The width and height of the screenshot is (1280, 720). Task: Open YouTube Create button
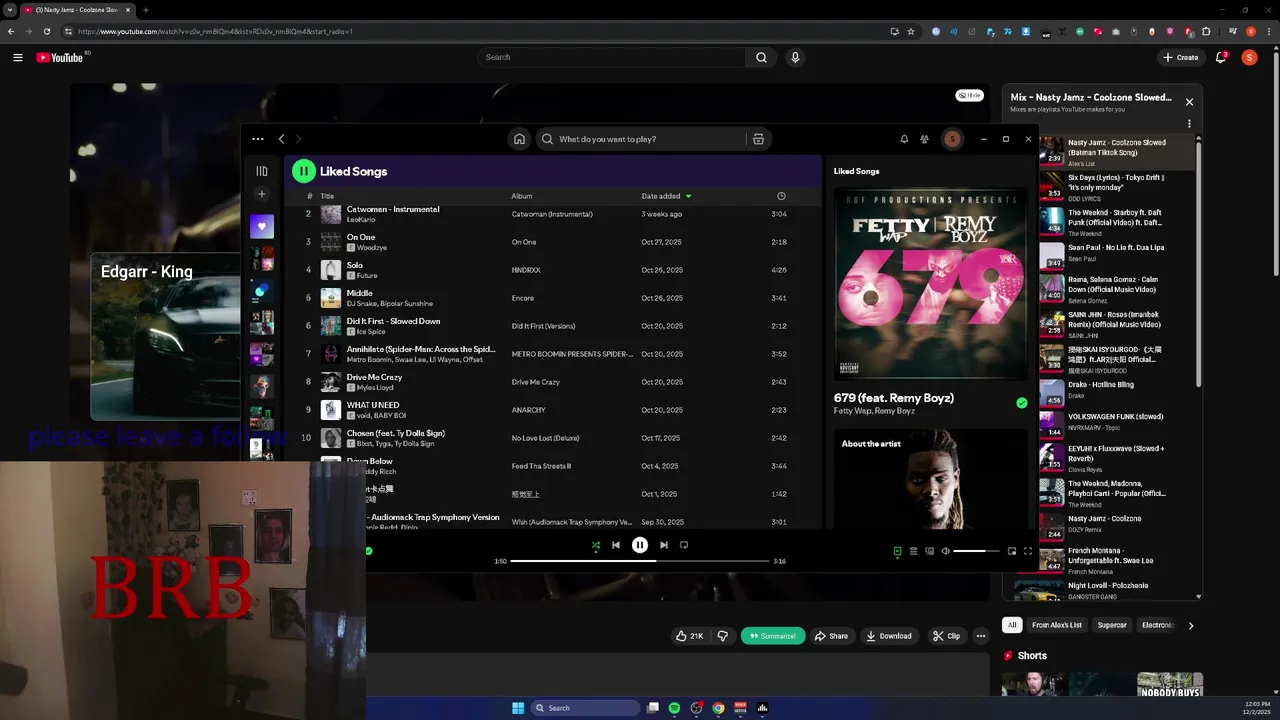[x=1181, y=57]
